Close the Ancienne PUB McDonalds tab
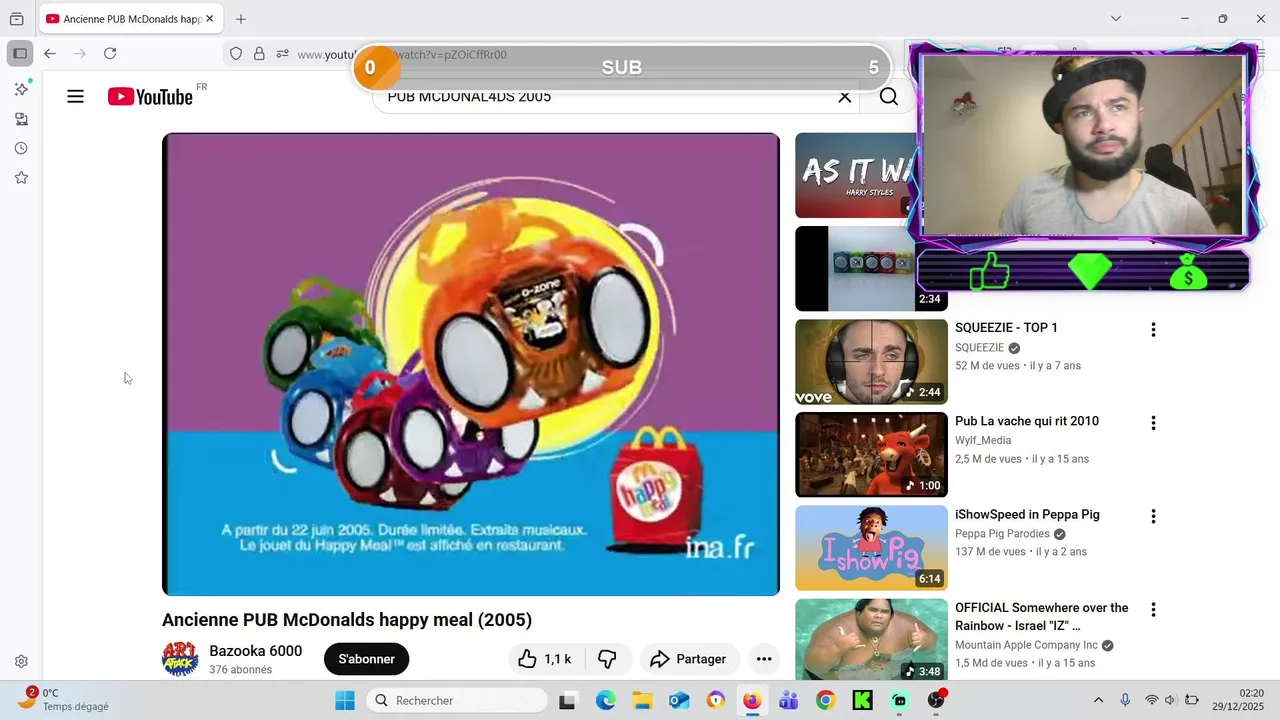 (x=209, y=19)
